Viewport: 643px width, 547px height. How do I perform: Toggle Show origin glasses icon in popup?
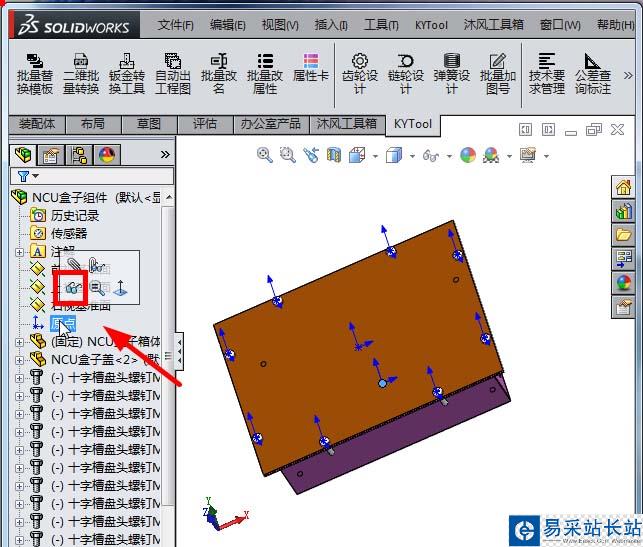point(73,288)
